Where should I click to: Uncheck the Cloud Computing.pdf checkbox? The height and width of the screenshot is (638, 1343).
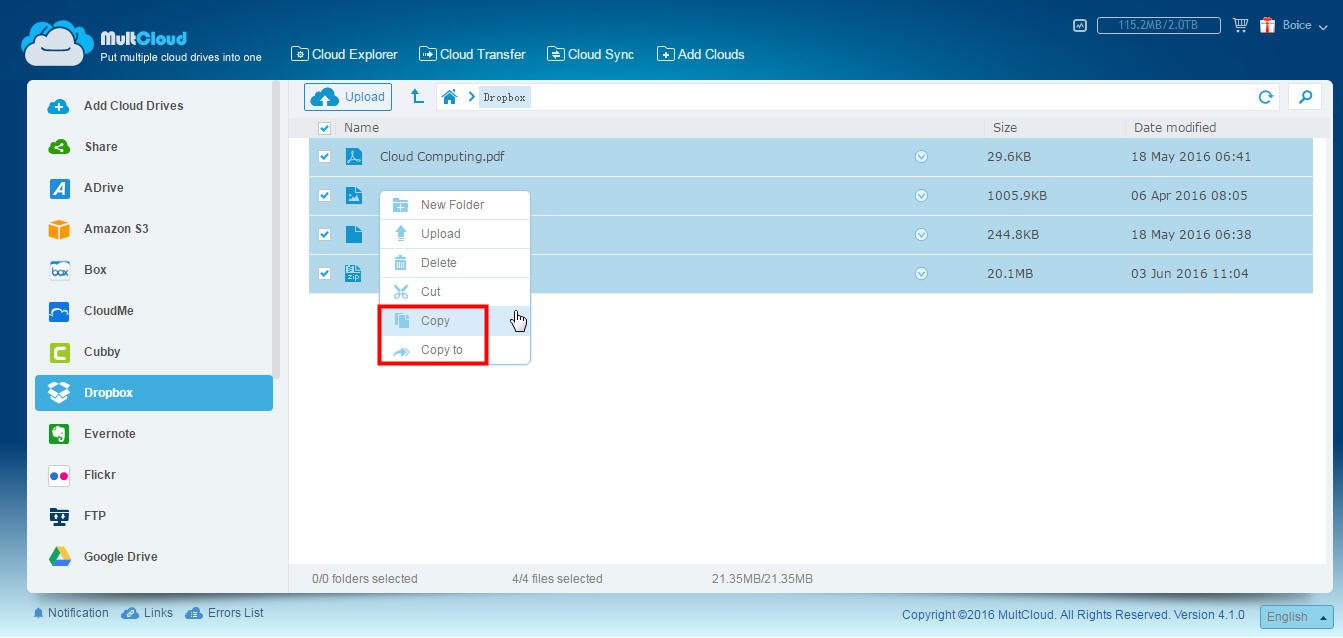pos(324,157)
